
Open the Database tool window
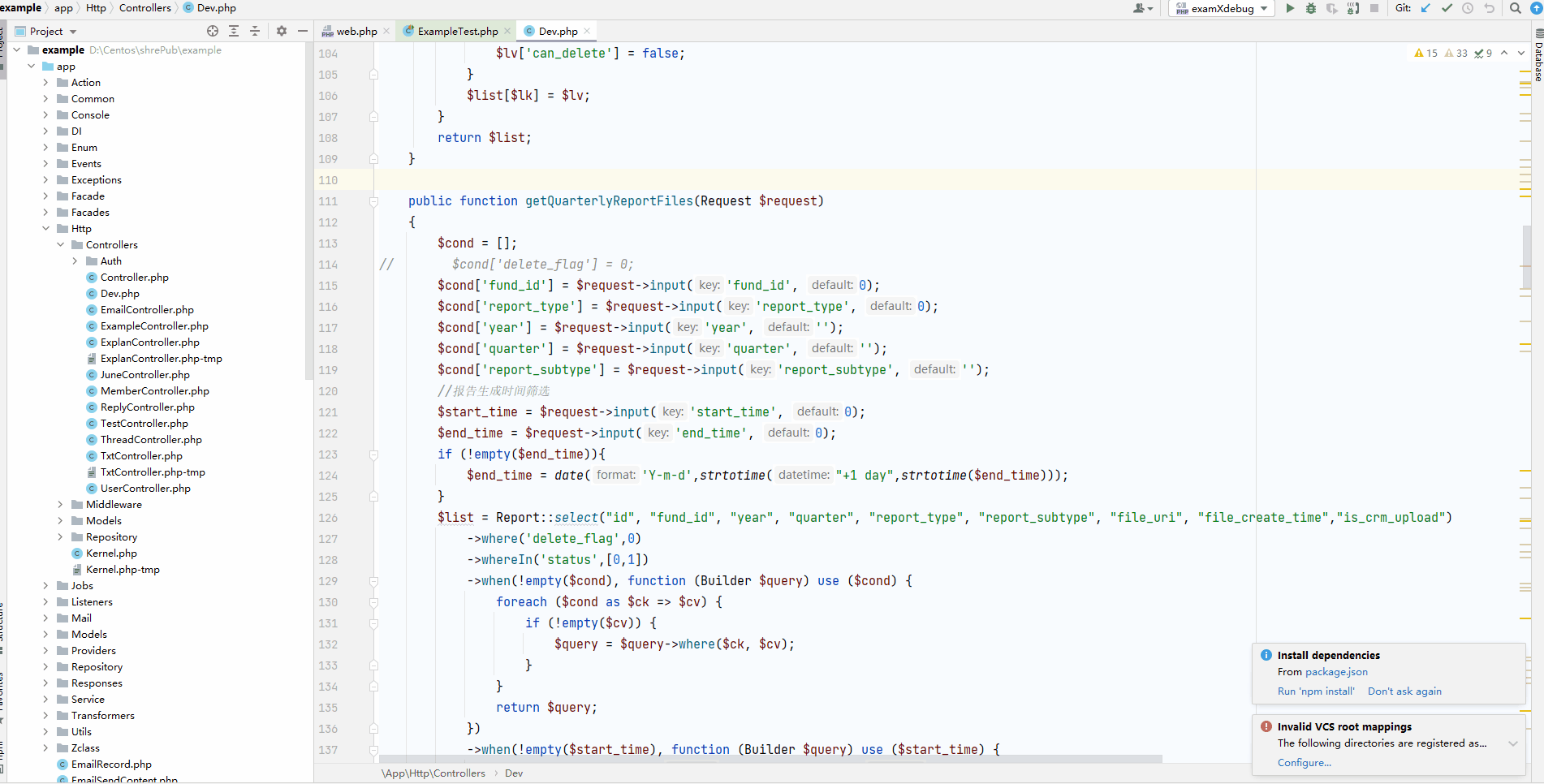point(1538,57)
